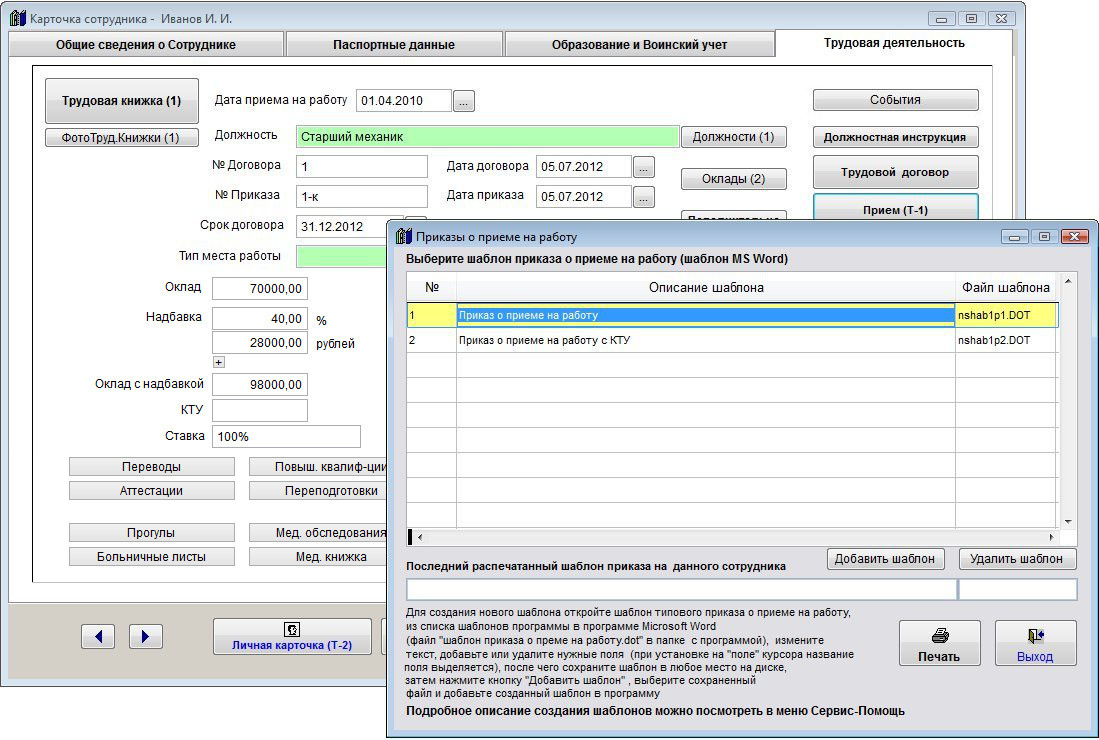This screenshot has width=1099, height=740.
Task: Click the small plus under Надбавка
Action: click(219, 362)
